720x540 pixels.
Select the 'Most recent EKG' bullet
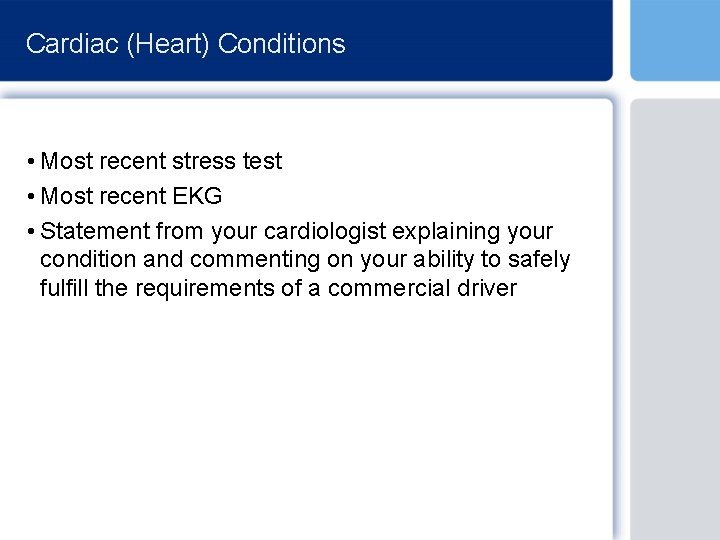(x=131, y=196)
